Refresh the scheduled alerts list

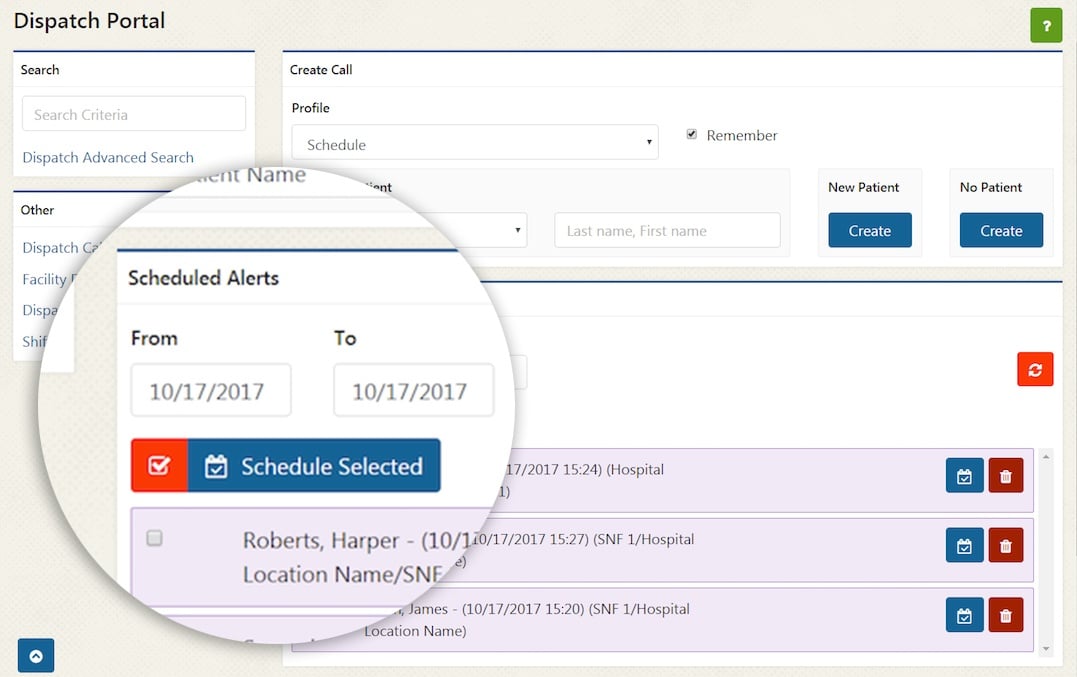click(x=1035, y=369)
